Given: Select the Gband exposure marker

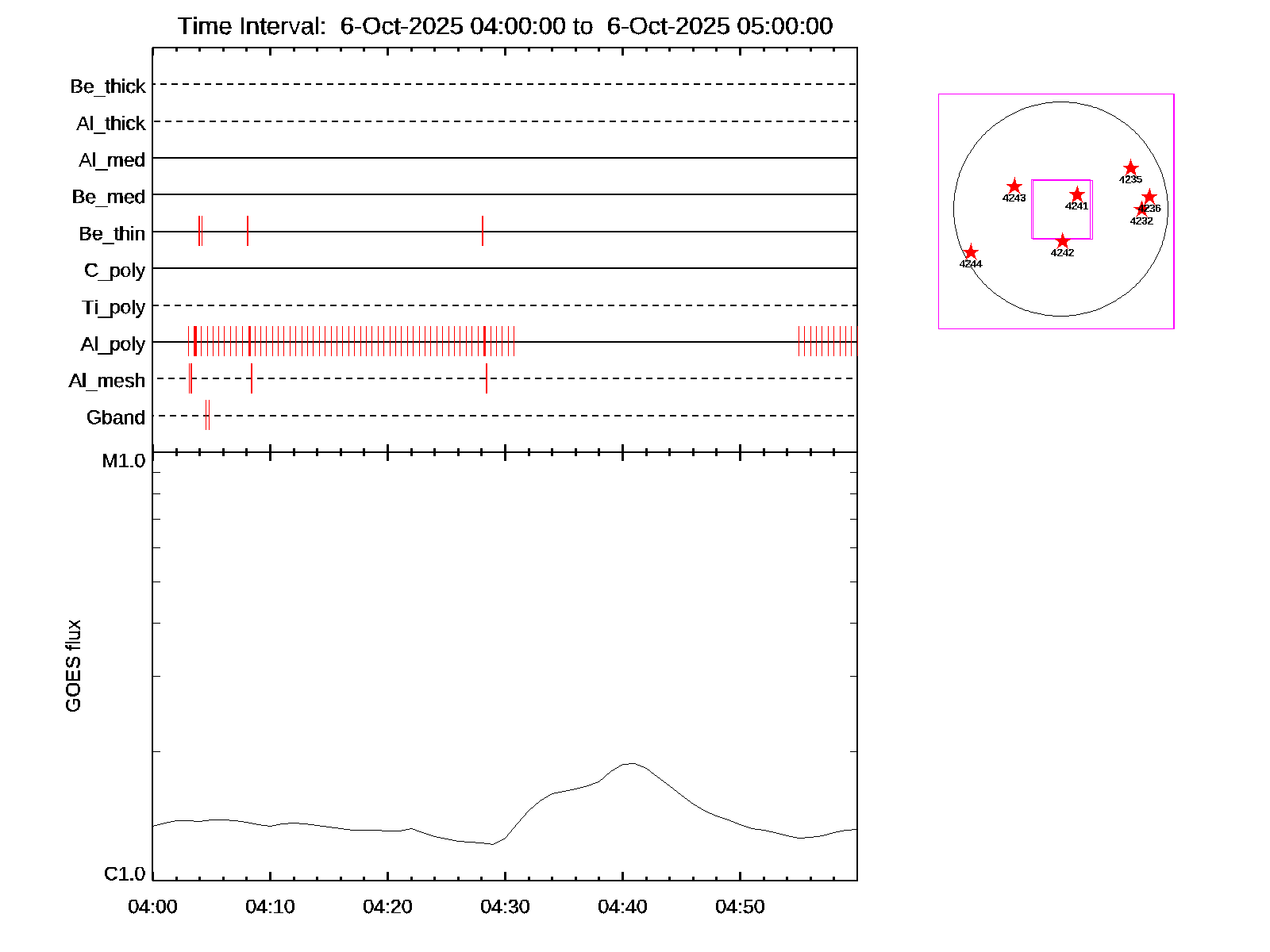Looking at the screenshot, I should (x=207, y=415).
